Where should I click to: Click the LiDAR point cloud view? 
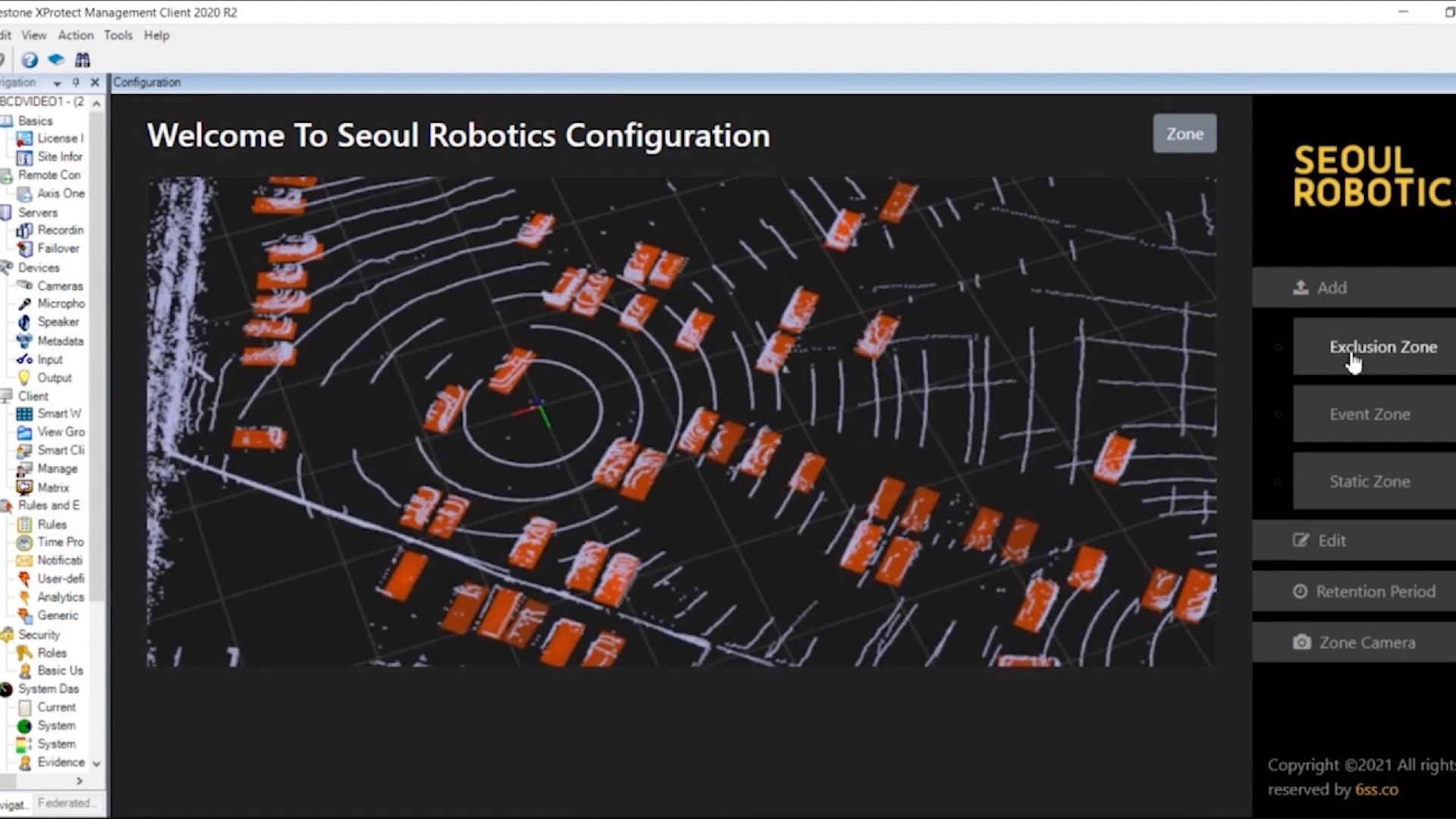(x=681, y=422)
